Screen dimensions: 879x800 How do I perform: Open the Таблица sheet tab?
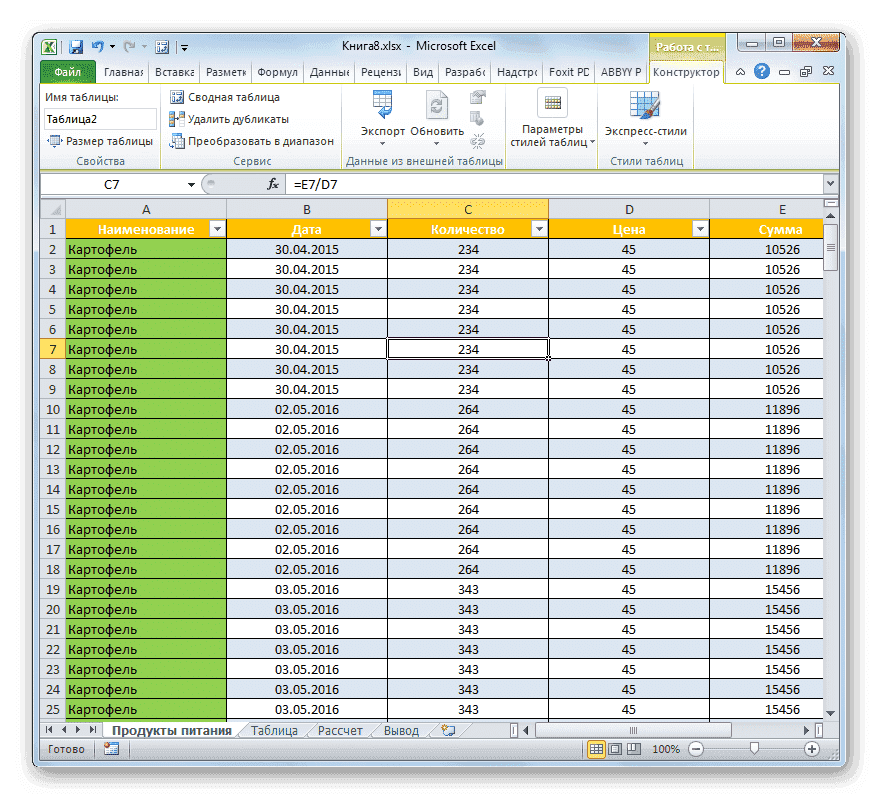[272, 730]
